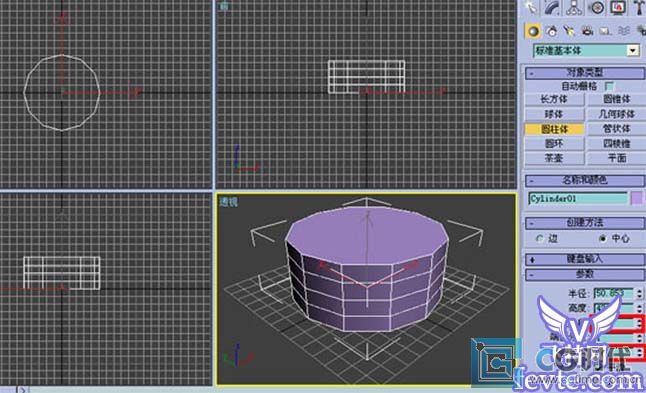
Task: Select the circle outline in the top viewport
Action: (x=62, y=93)
